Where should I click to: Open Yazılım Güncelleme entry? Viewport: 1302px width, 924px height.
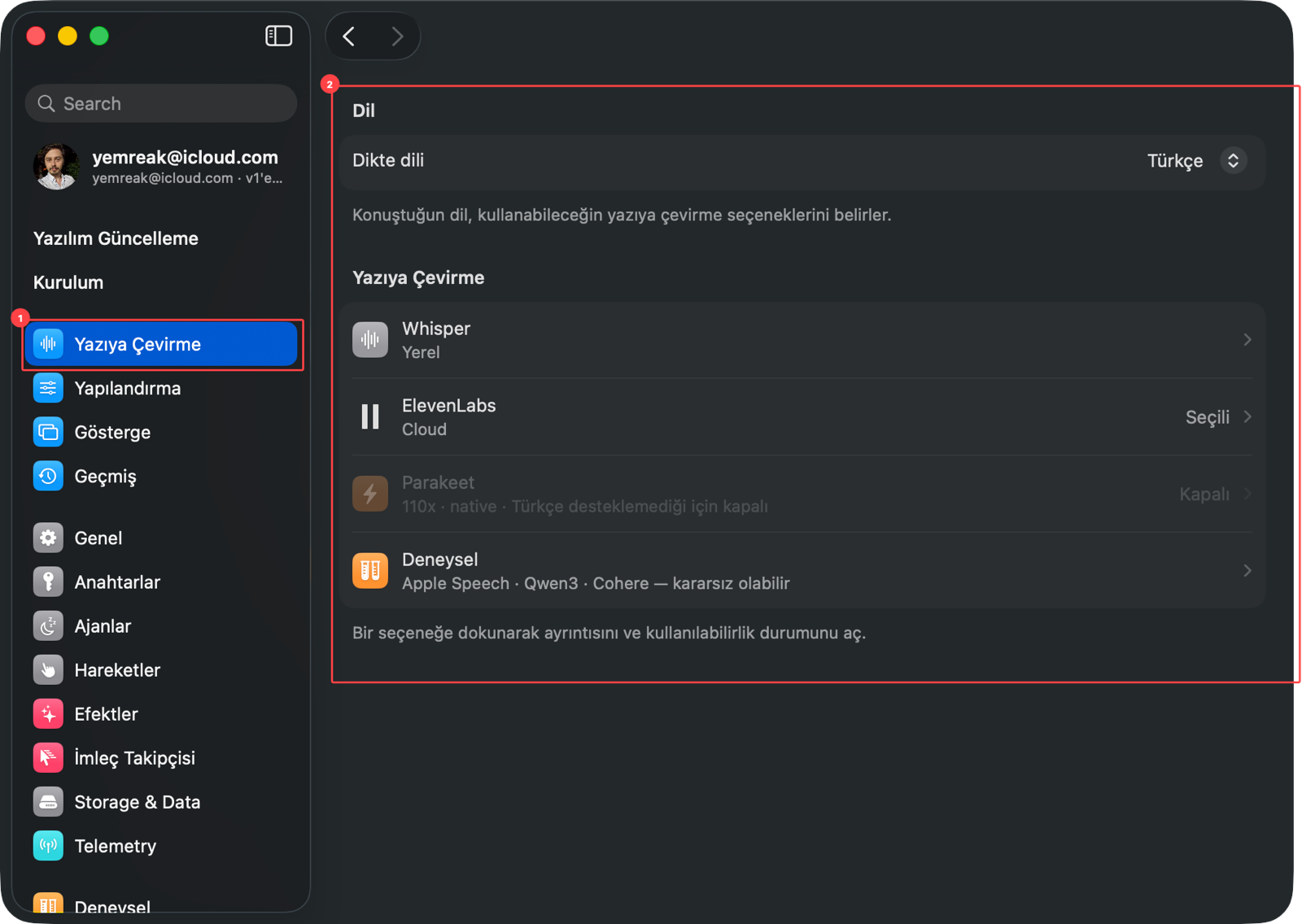pos(116,238)
